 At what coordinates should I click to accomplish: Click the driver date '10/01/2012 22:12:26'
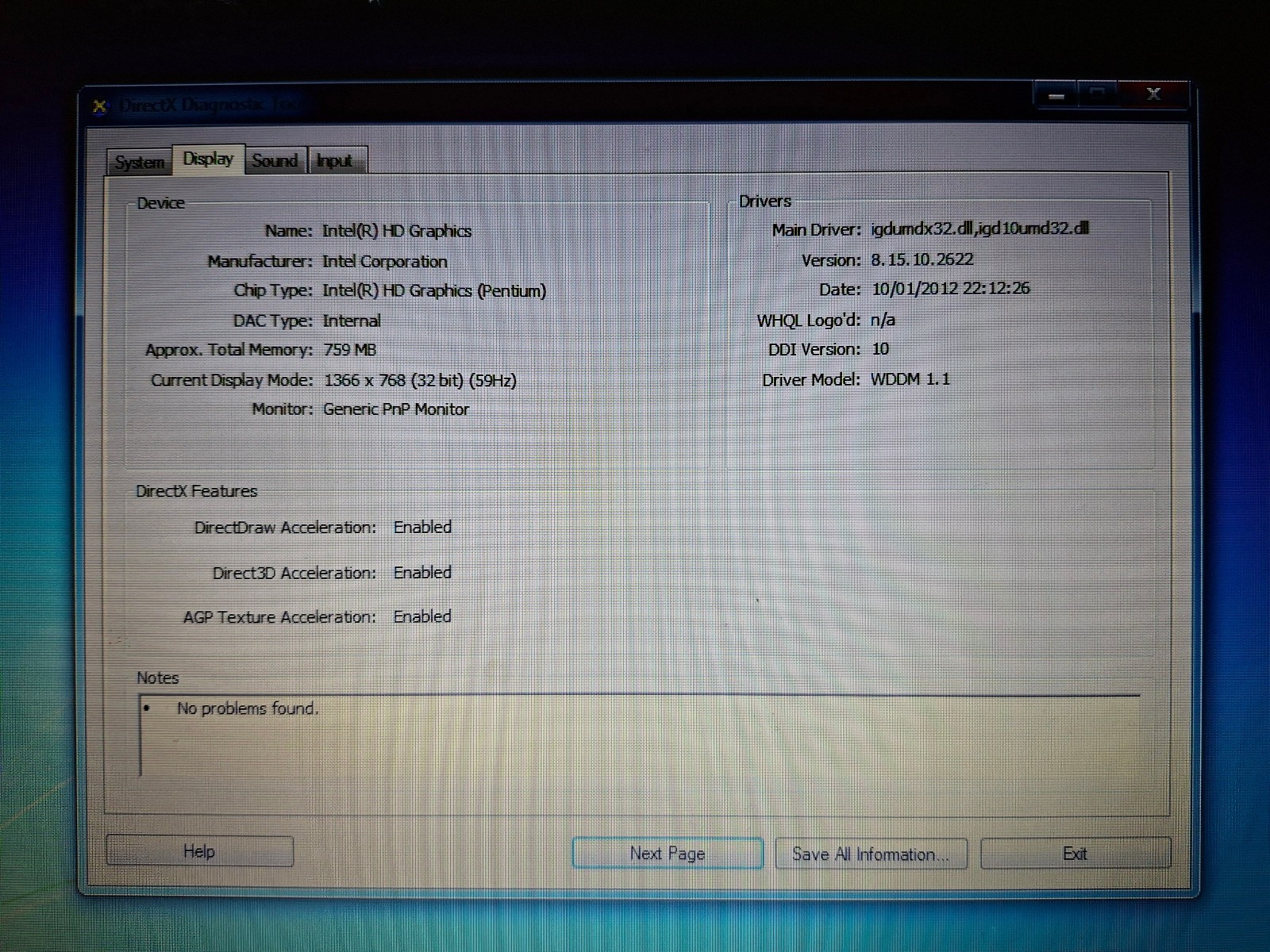point(951,288)
